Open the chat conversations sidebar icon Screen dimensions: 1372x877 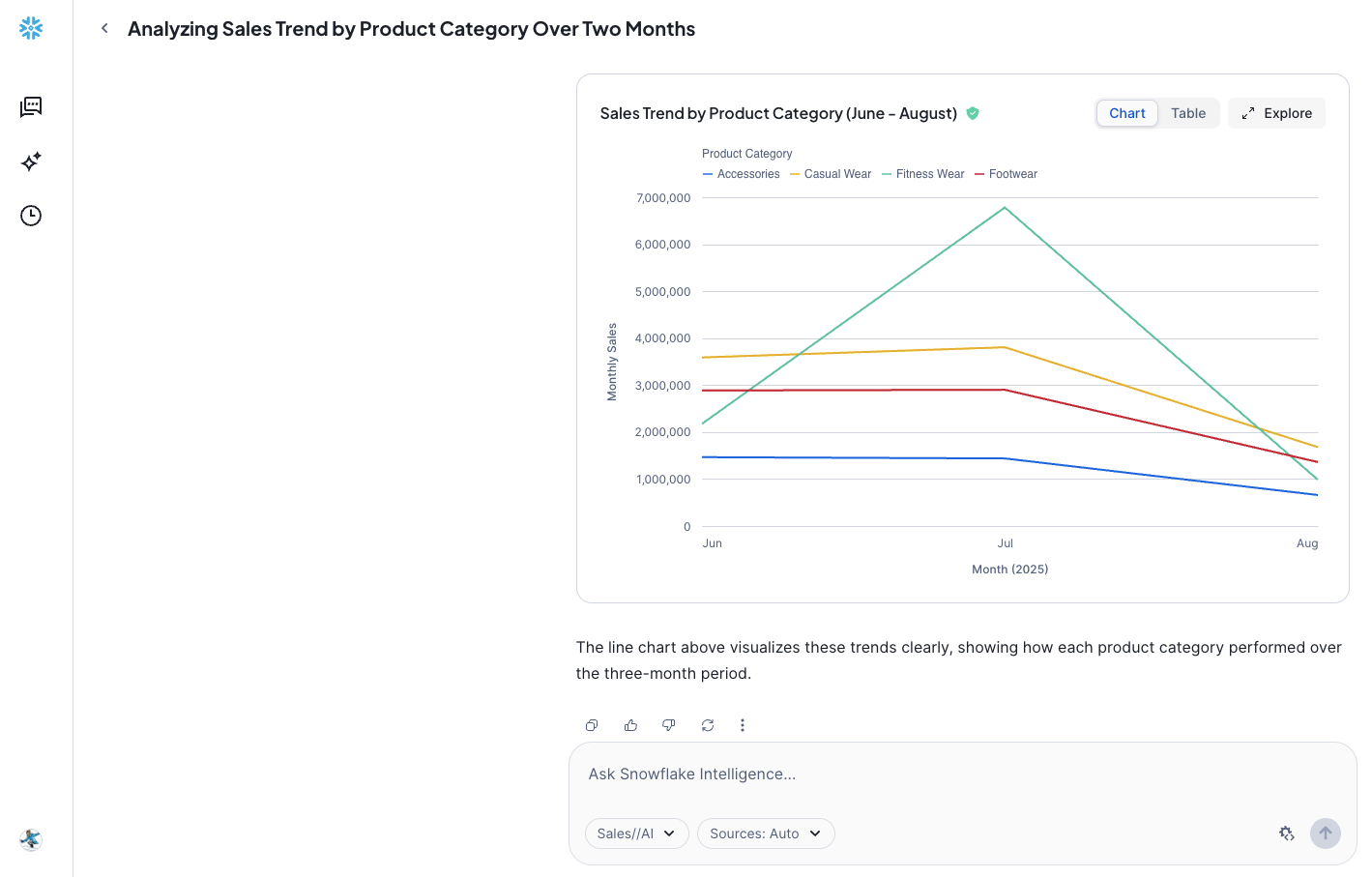[x=31, y=106]
